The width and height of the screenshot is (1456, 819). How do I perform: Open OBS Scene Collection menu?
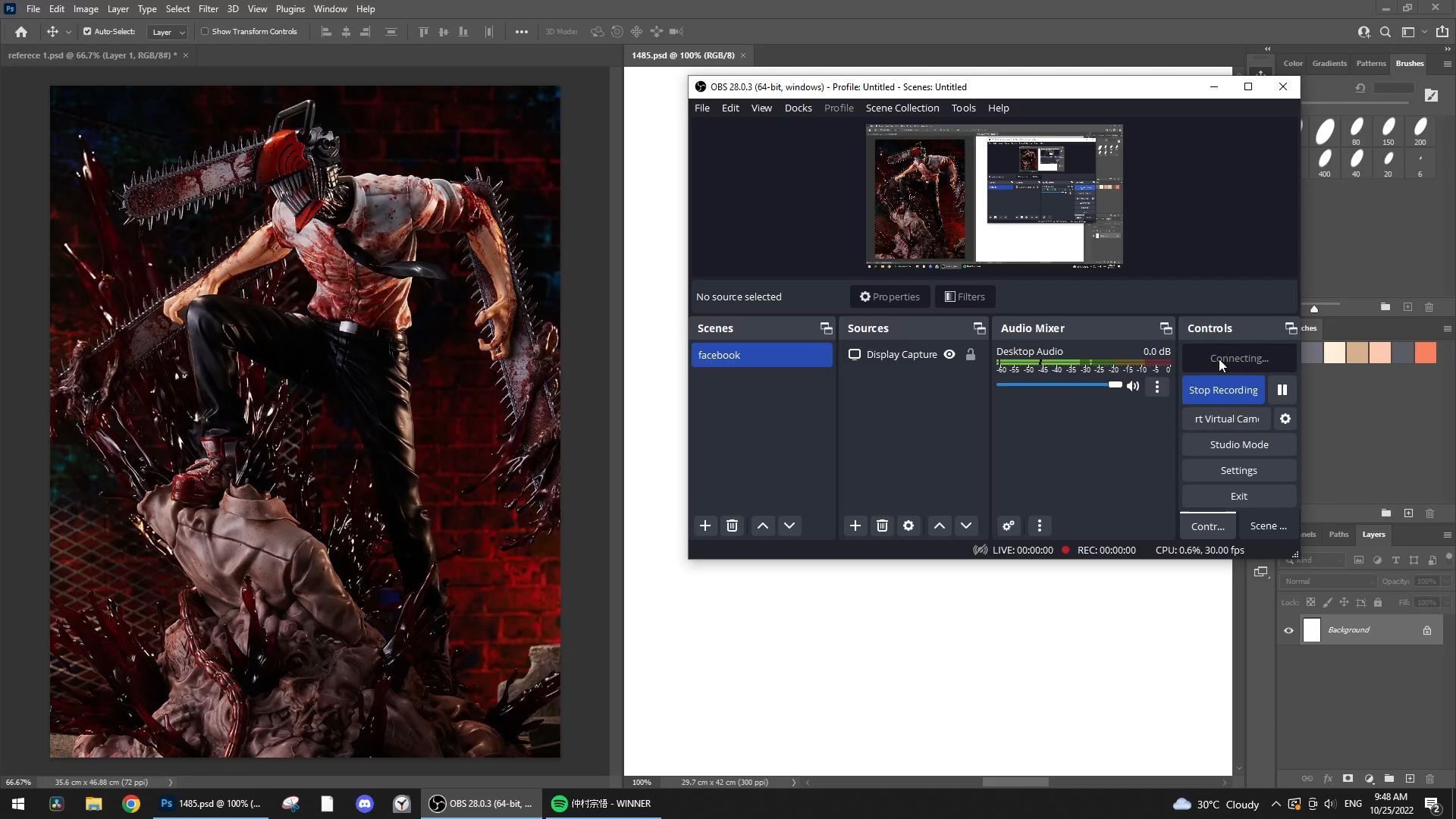[x=902, y=108]
